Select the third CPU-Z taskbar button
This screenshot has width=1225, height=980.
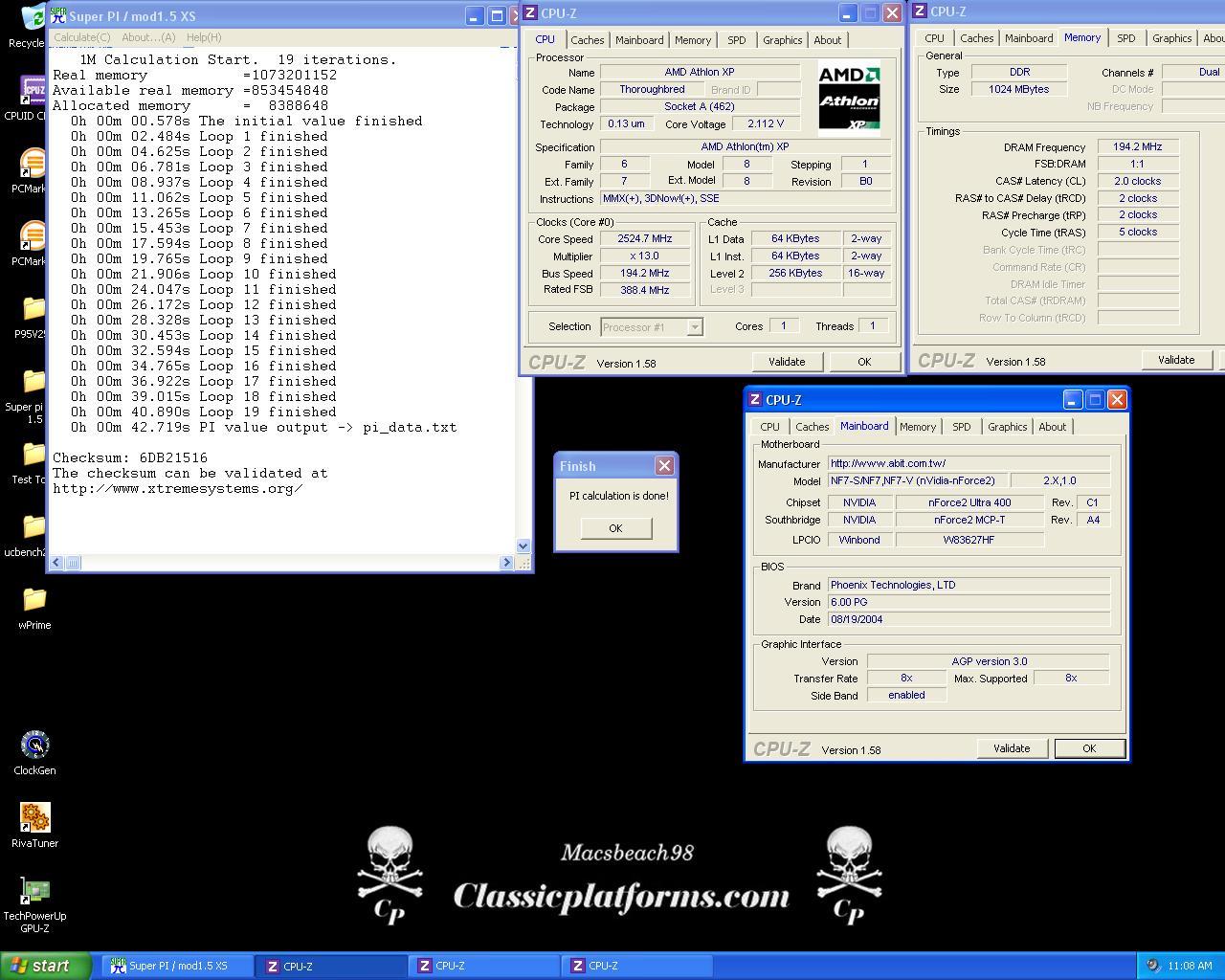tap(637, 966)
